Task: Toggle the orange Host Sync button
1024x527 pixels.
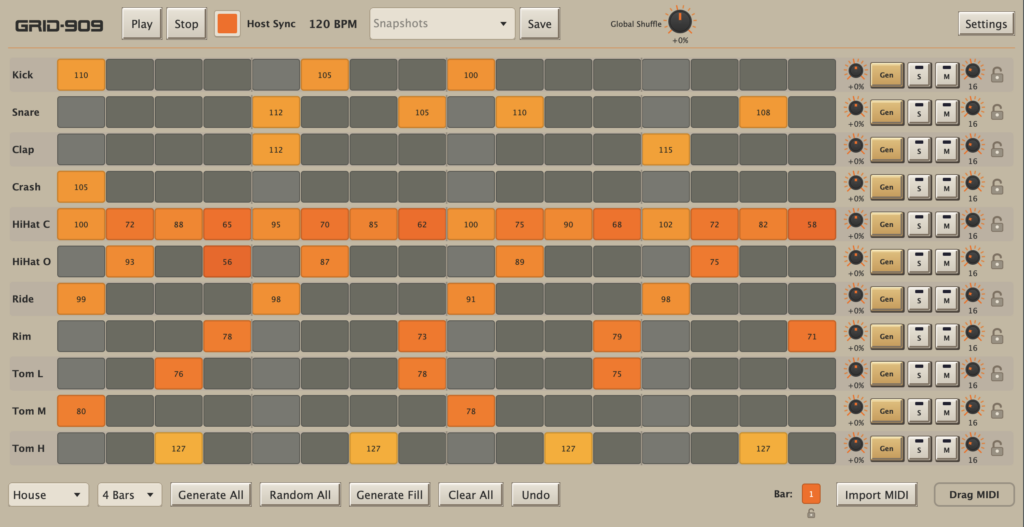Action: [x=227, y=24]
